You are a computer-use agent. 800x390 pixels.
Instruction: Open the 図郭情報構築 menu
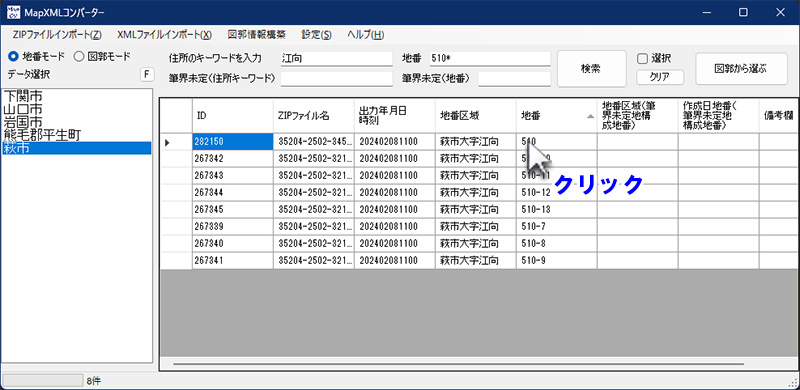click(257, 35)
